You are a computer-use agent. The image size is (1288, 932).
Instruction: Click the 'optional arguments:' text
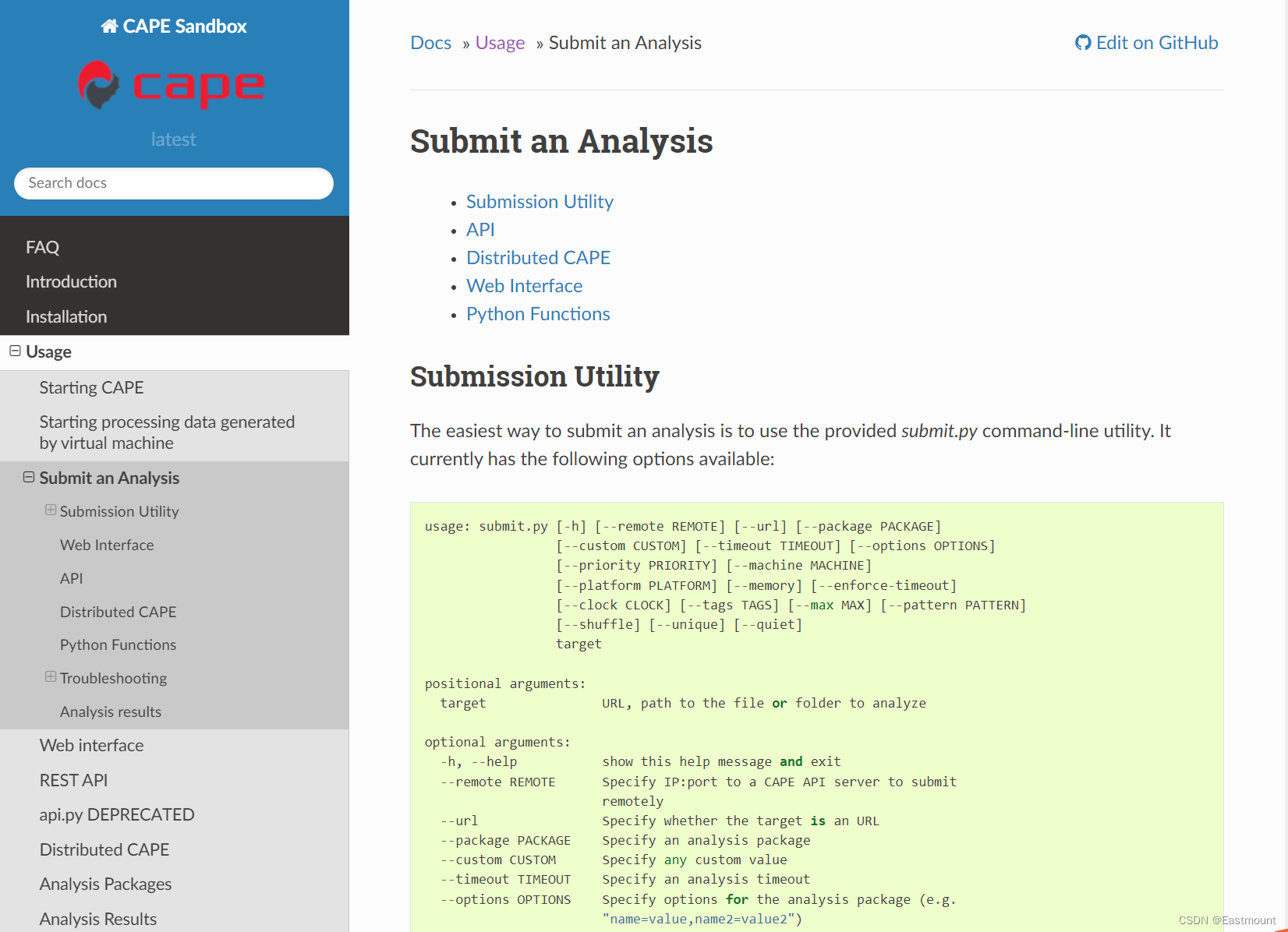click(497, 742)
